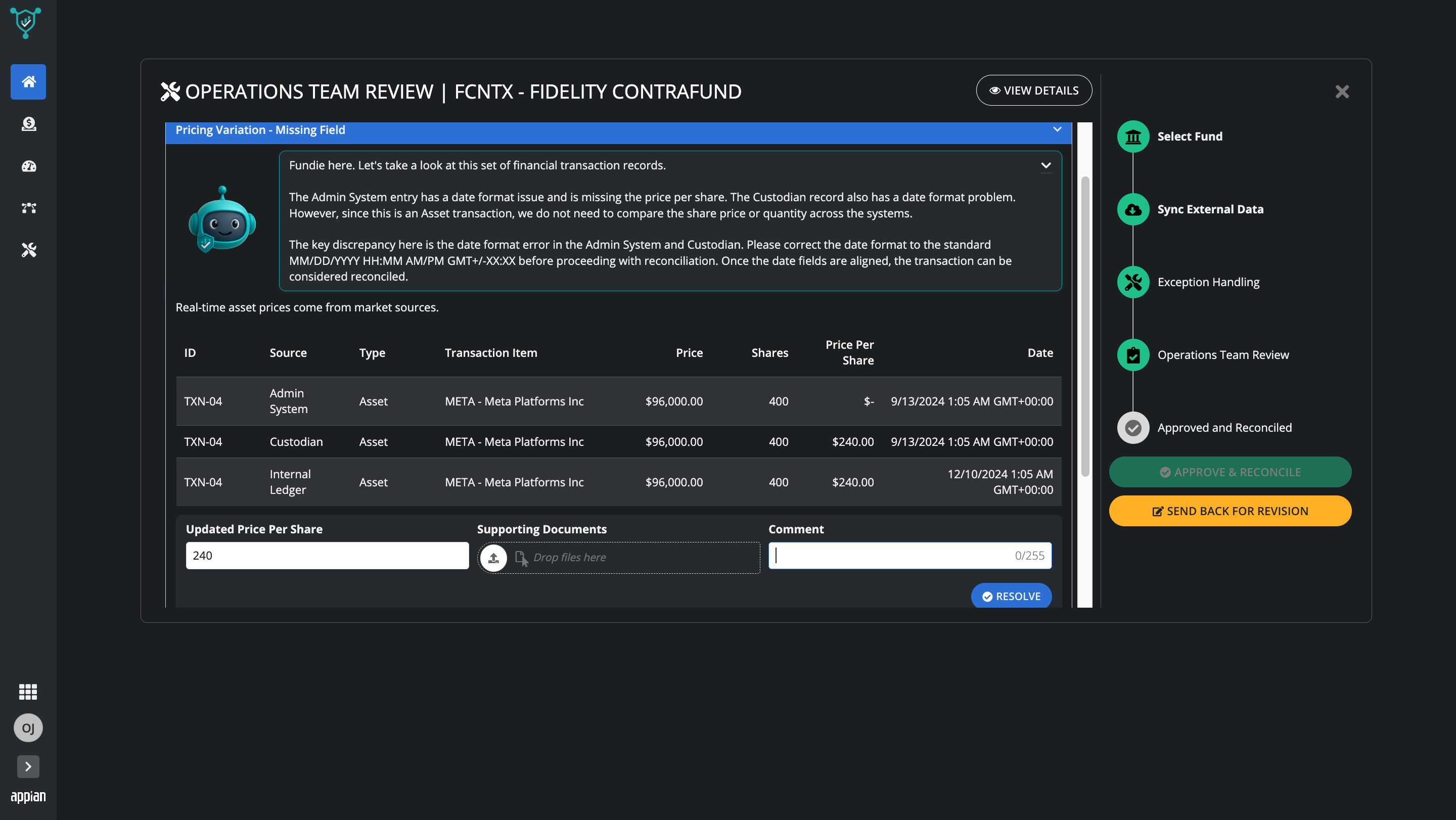Screen dimensions: 1456x820
Task: Close the review dialog with the X
Action: [x=1342, y=92]
